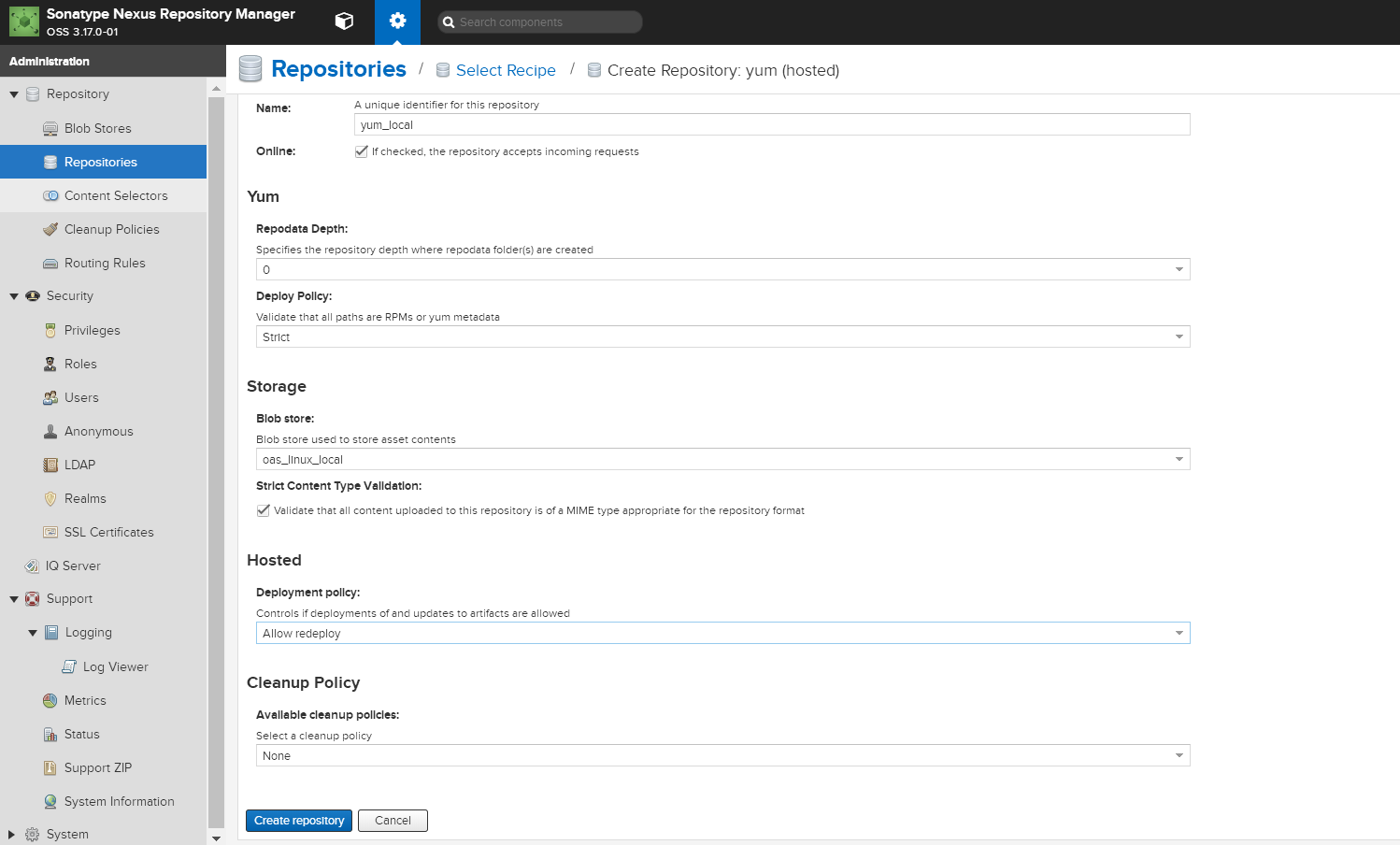The width and height of the screenshot is (1400, 845).
Task: Click the SSL Certificates icon
Action: pyautogui.click(x=50, y=532)
